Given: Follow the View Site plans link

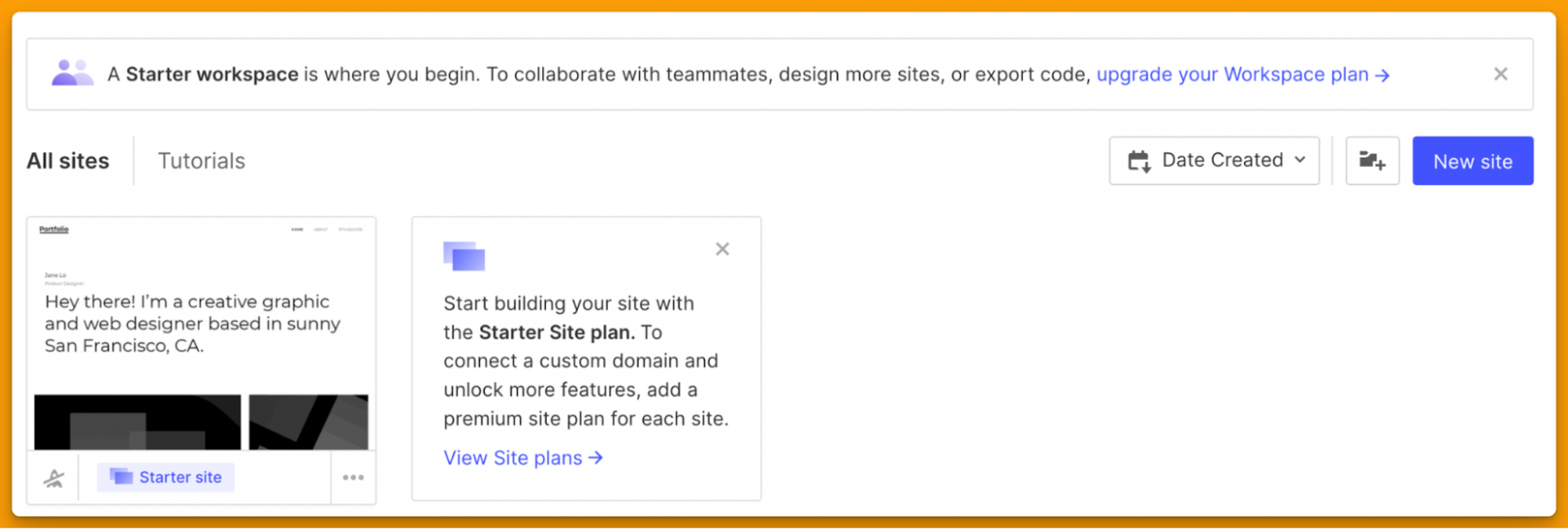Looking at the screenshot, I should (523, 458).
